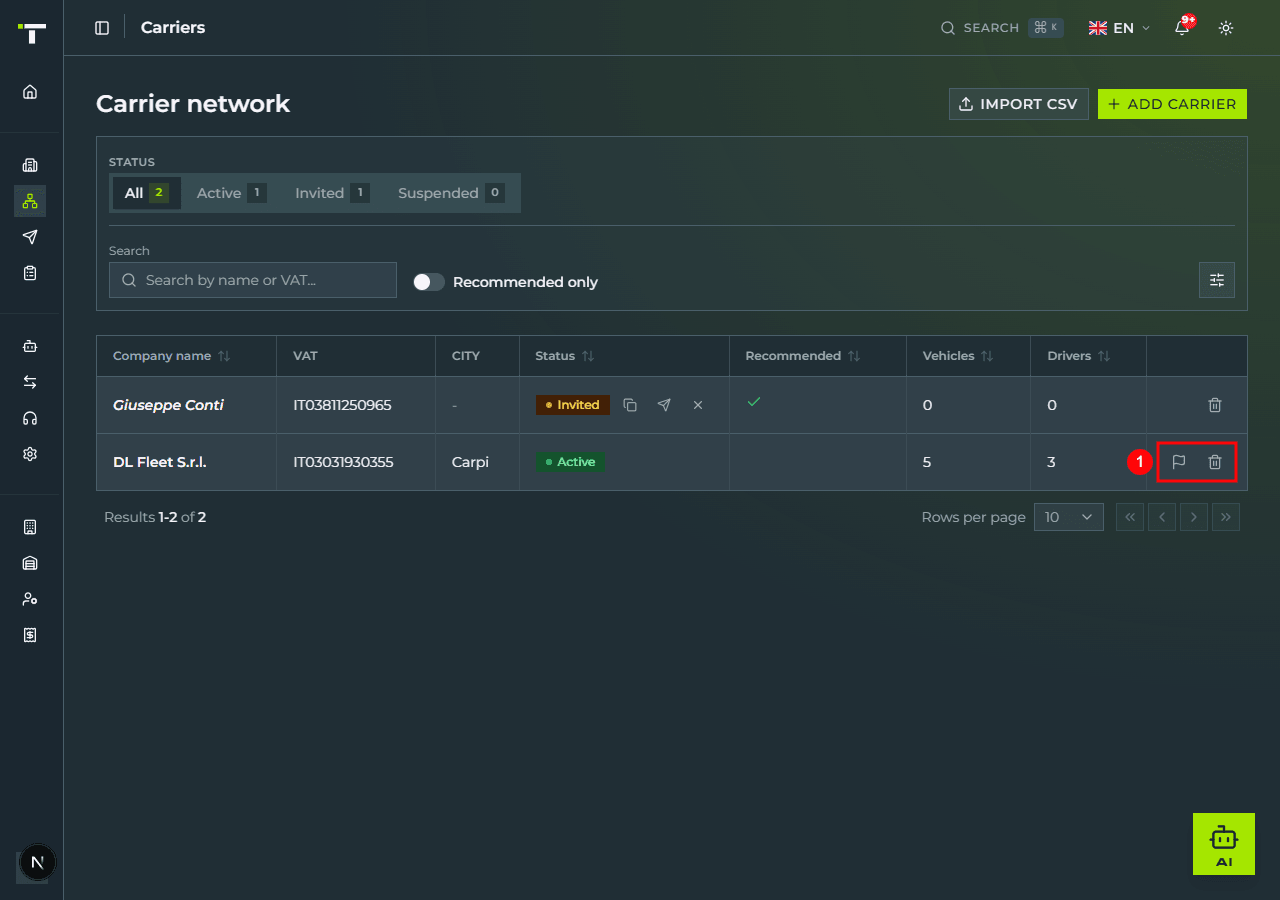Open the paper plane sidebar icon
Image resolution: width=1280 pixels, height=900 pixels.
[30, 237]
